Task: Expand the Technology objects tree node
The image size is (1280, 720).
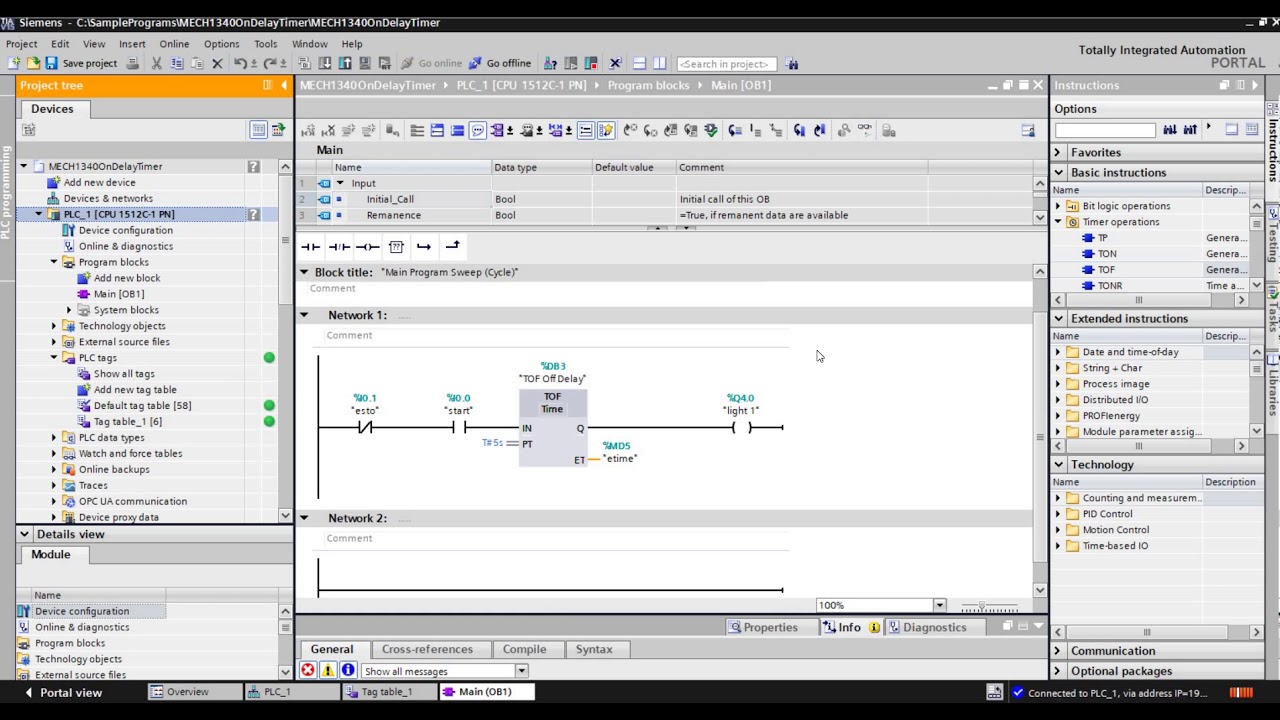Action: click(x=54, y=326)
